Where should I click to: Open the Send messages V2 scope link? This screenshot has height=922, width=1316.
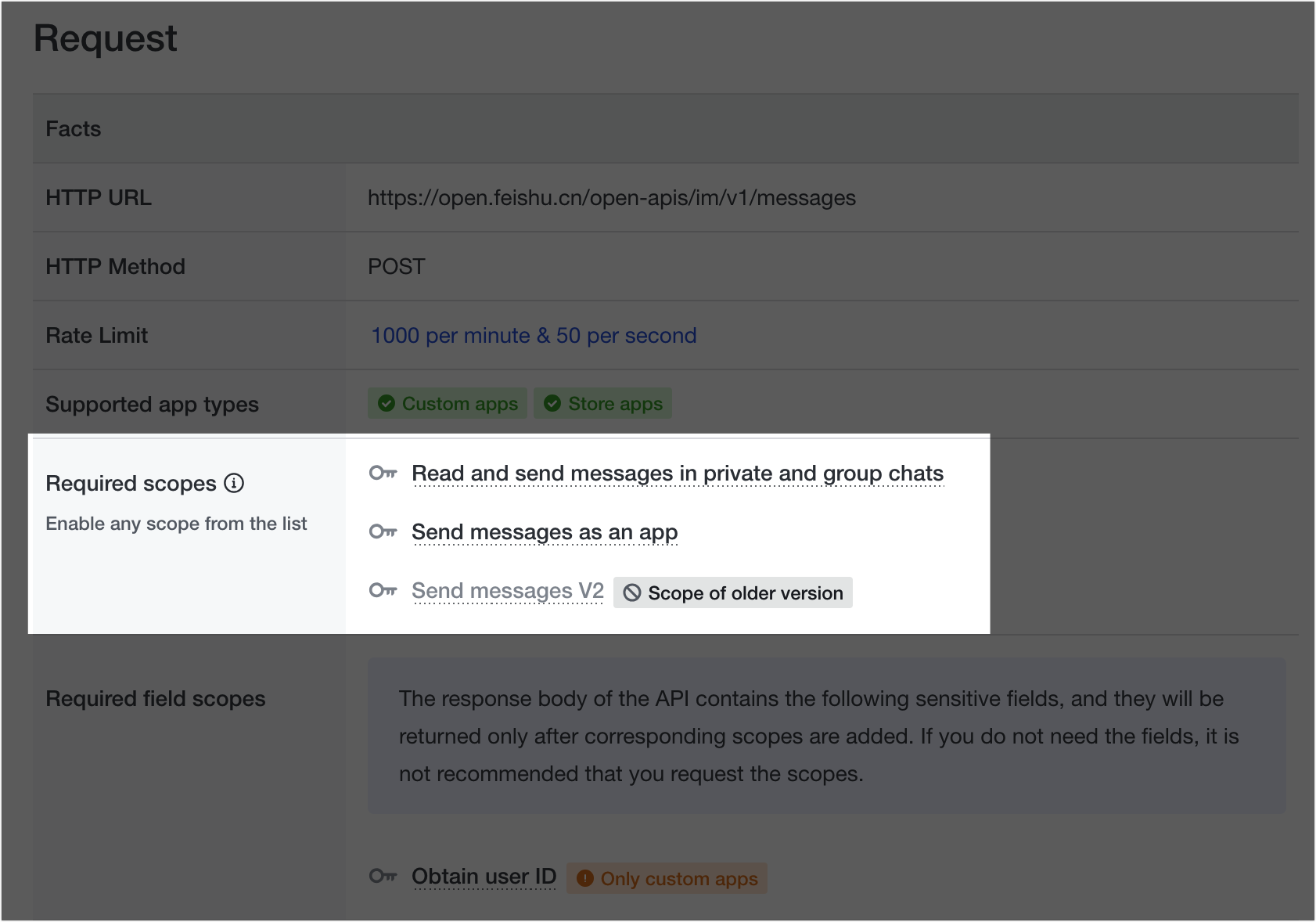(508, 591)
